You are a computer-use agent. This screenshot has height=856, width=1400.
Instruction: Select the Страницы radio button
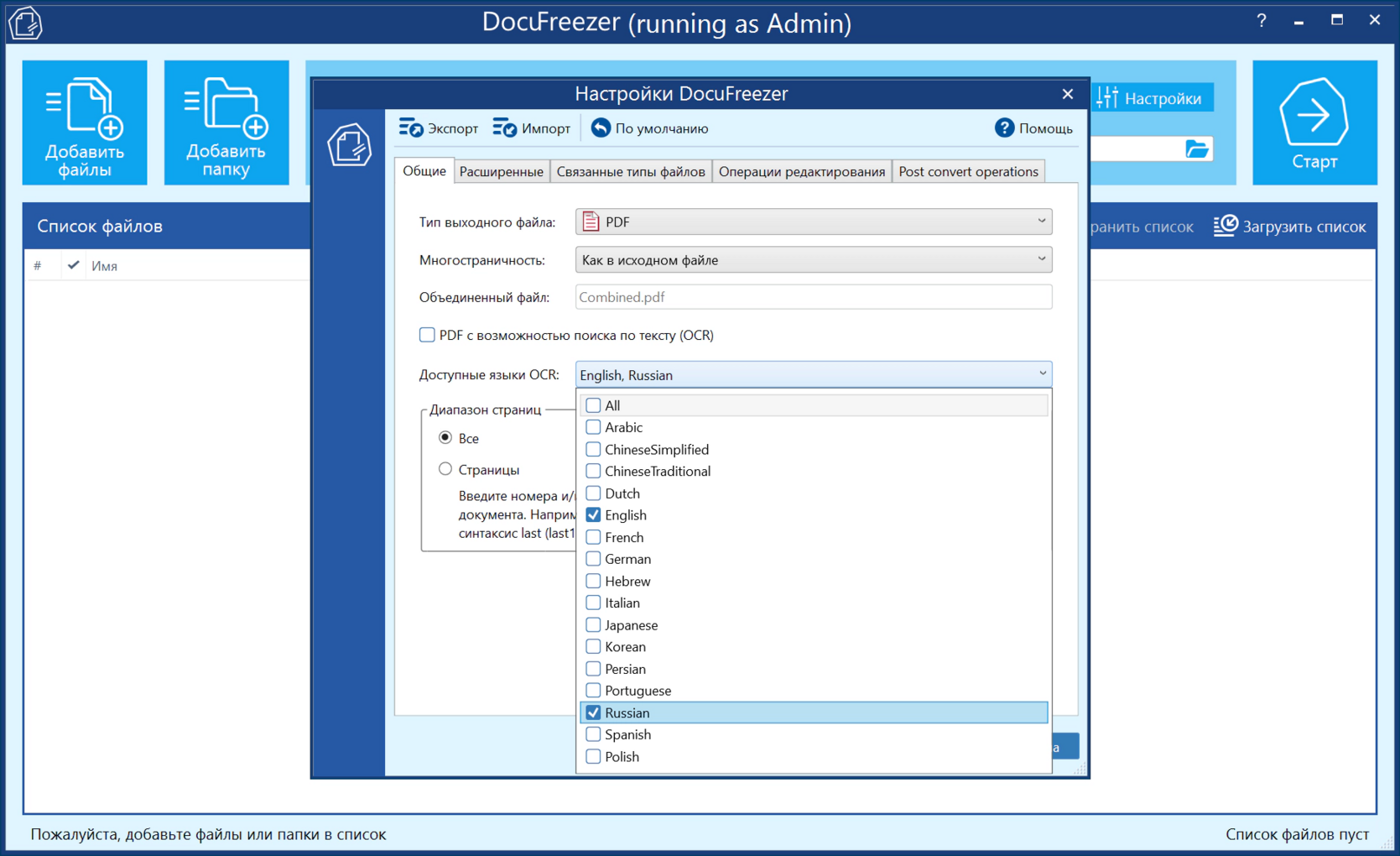click(x=445, y=469)
